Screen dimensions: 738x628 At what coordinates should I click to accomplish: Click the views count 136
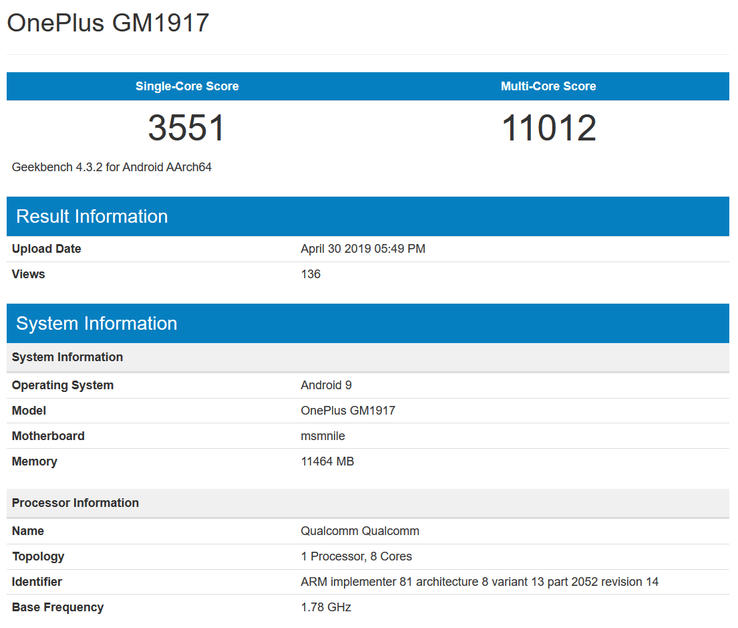click(x=311, y=274)
